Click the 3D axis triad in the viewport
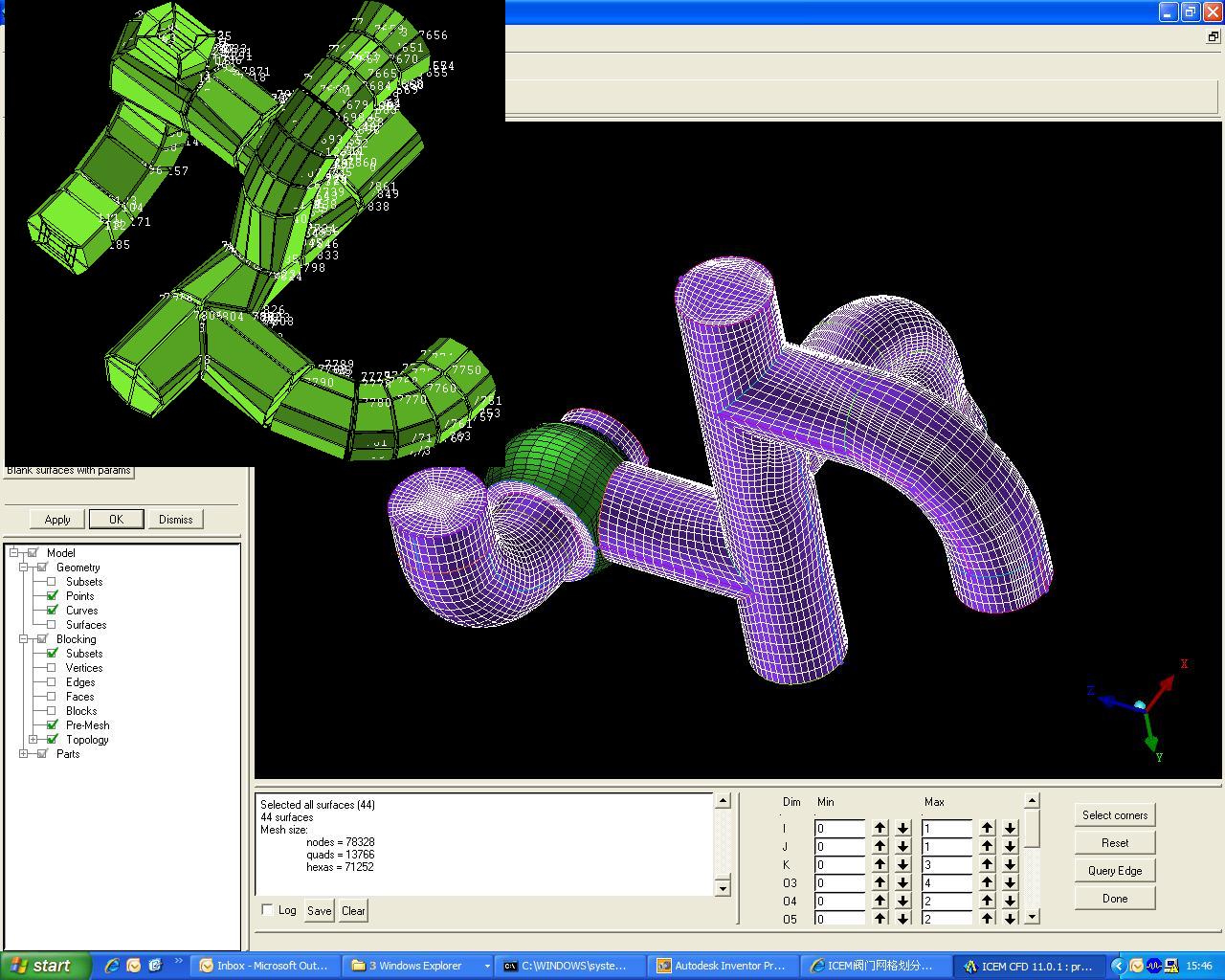Viewport: 1225px width, 980px height. [1142, 707]
